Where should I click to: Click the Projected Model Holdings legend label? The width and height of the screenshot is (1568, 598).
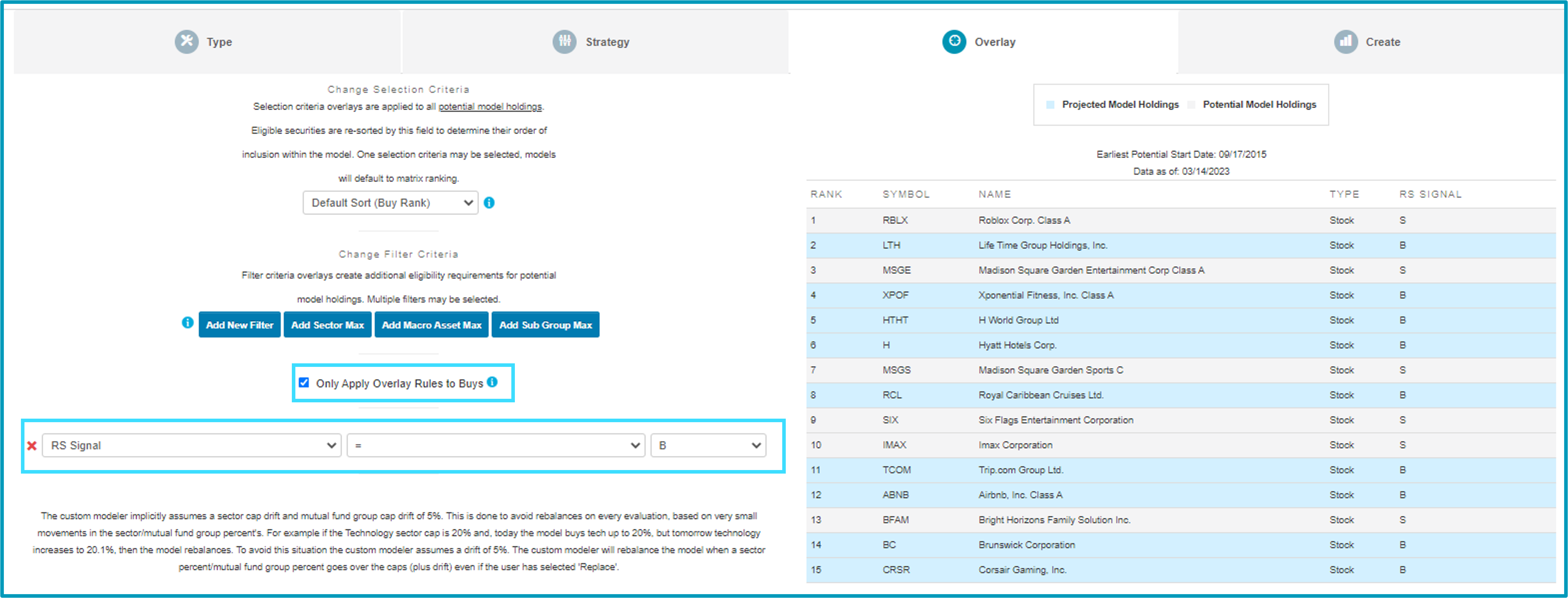click(x=1120, y=105)
